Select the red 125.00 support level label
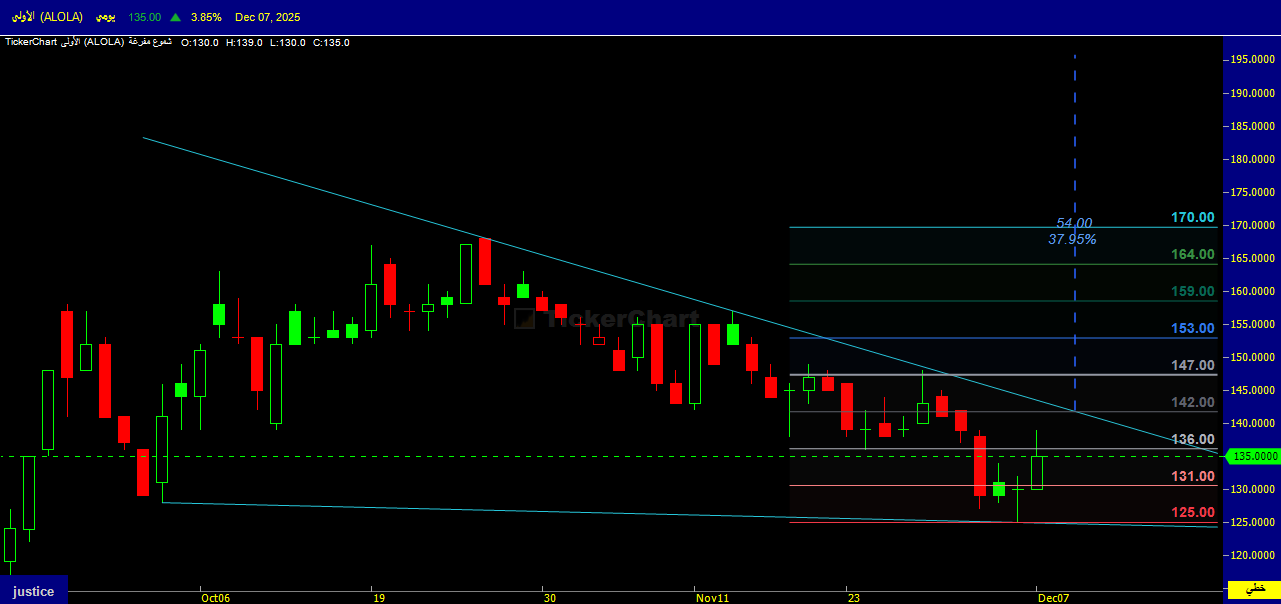Screen dimensions: 1281x604 tap(1192, 513)
